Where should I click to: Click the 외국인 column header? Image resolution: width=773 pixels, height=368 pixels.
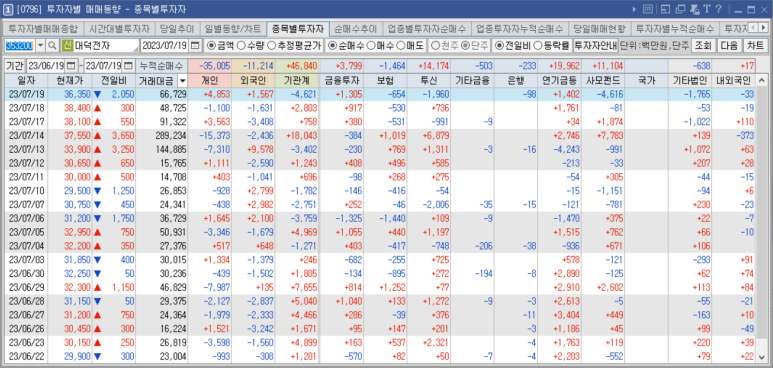(253, 81)
